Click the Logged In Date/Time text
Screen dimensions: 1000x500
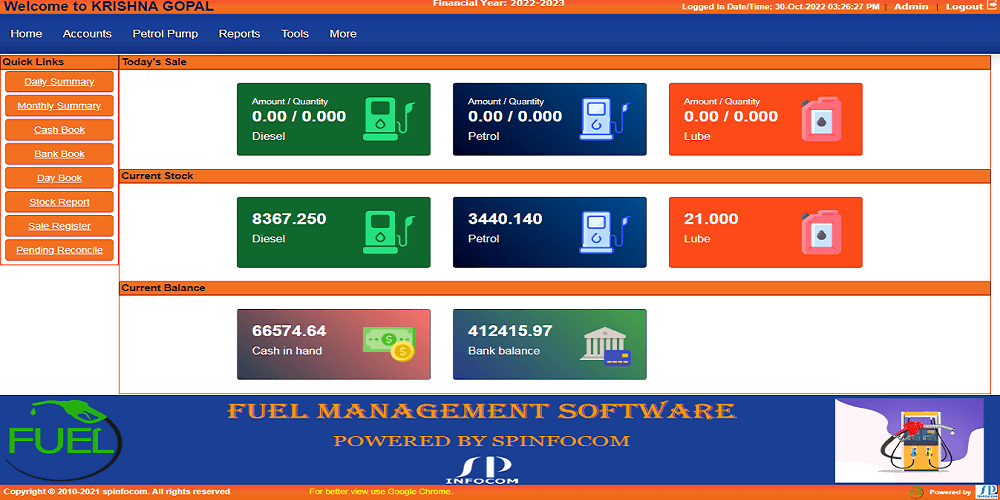(x=781, y=6)
